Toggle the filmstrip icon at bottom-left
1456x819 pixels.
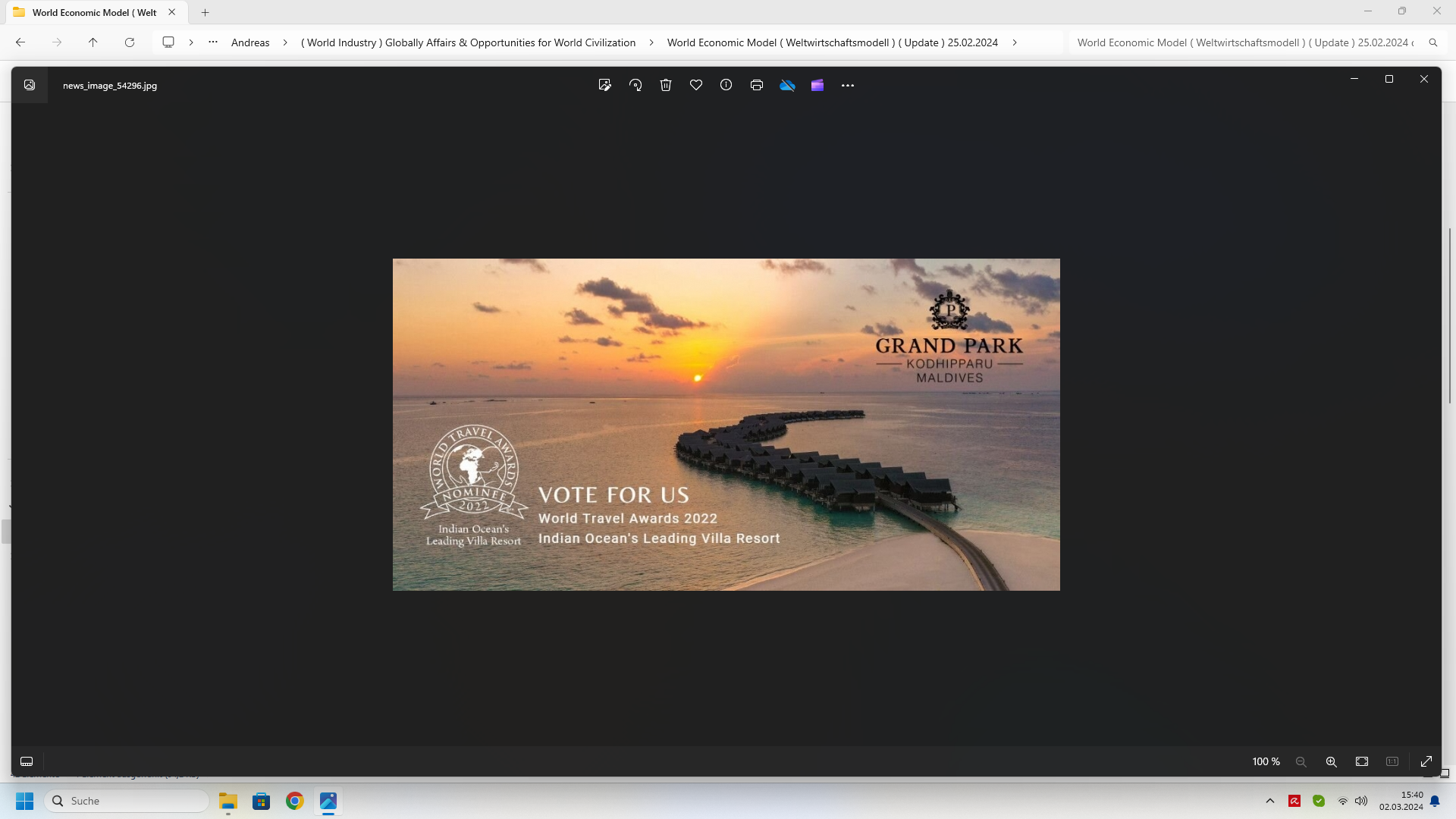click(27, 761)
